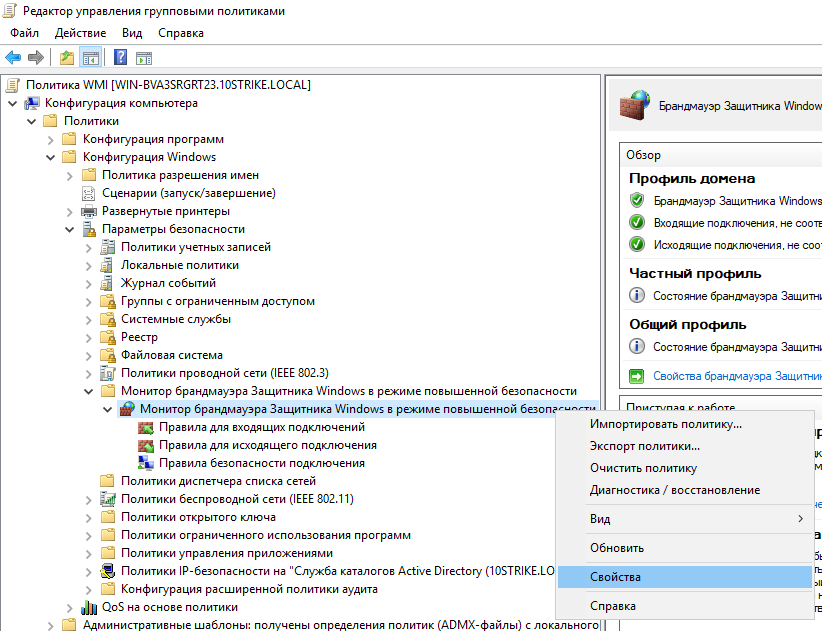Toggle the Show/Hide action pane icon
822x631 pixels.
pyautogui.click(x=144, y=58)
